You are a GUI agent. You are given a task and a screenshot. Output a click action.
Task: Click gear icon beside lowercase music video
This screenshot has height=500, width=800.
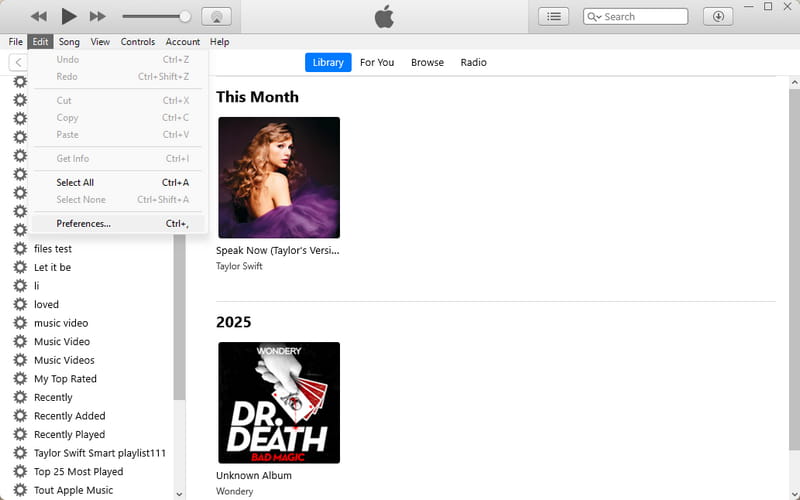coord(20,323)
